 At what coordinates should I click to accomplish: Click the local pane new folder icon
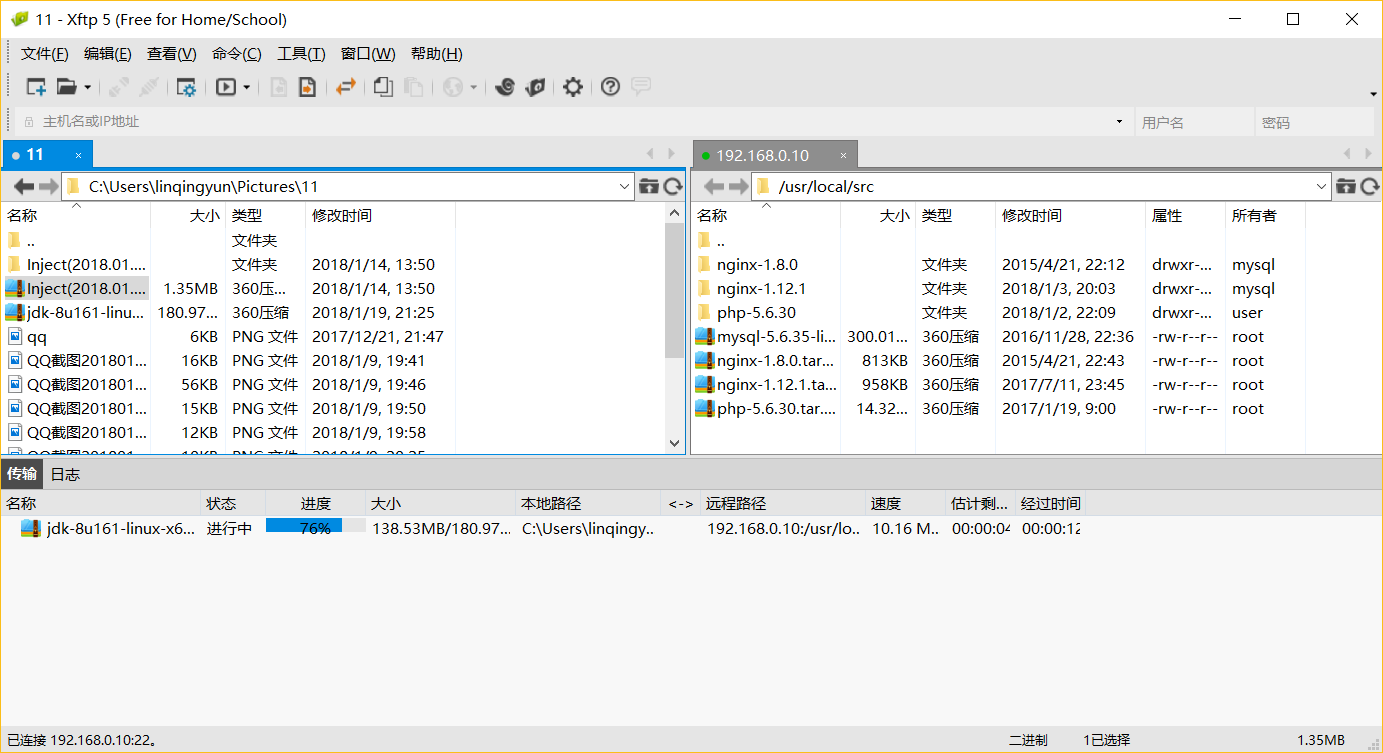tap(649, 186)
